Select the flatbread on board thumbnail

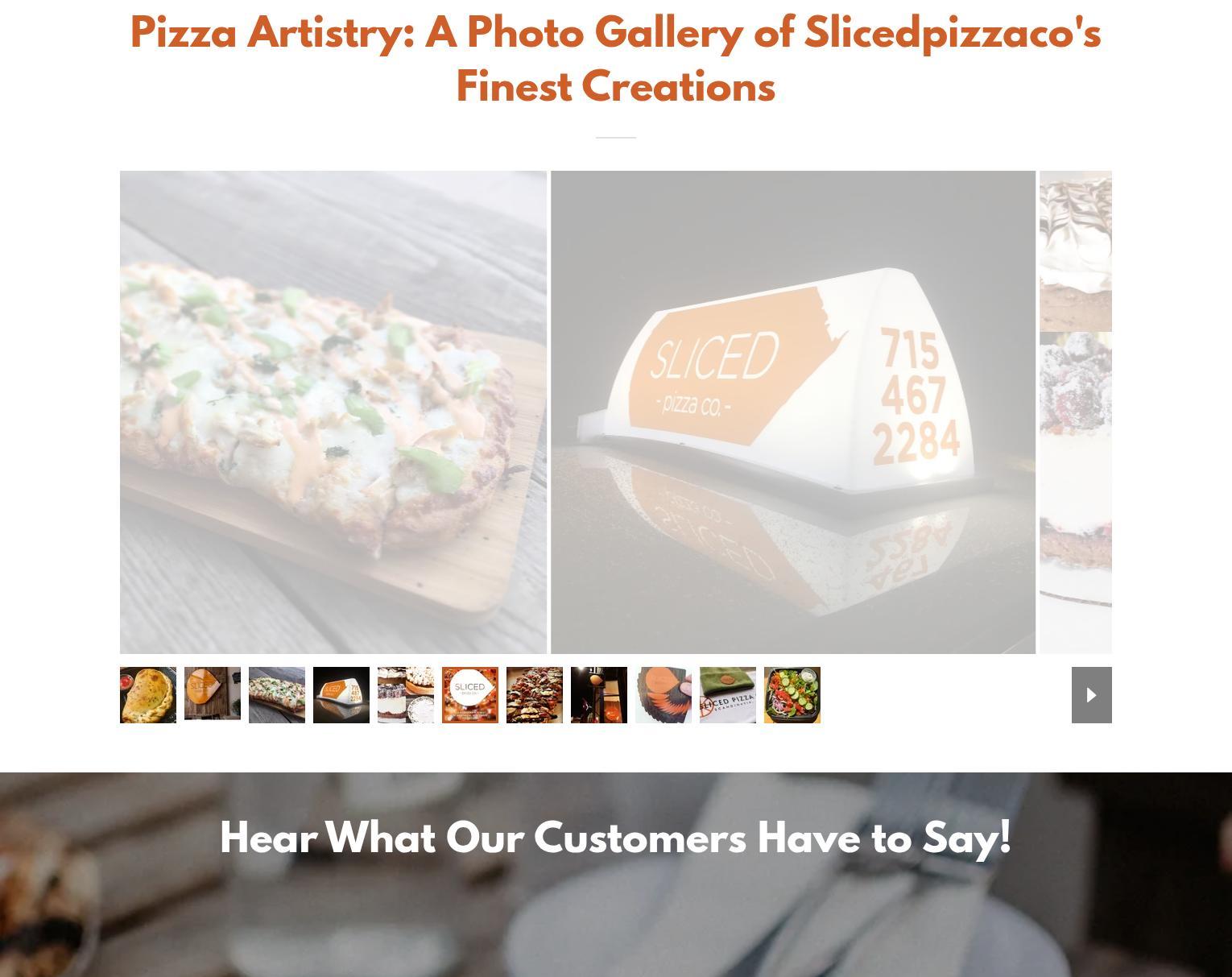(277, 695)
